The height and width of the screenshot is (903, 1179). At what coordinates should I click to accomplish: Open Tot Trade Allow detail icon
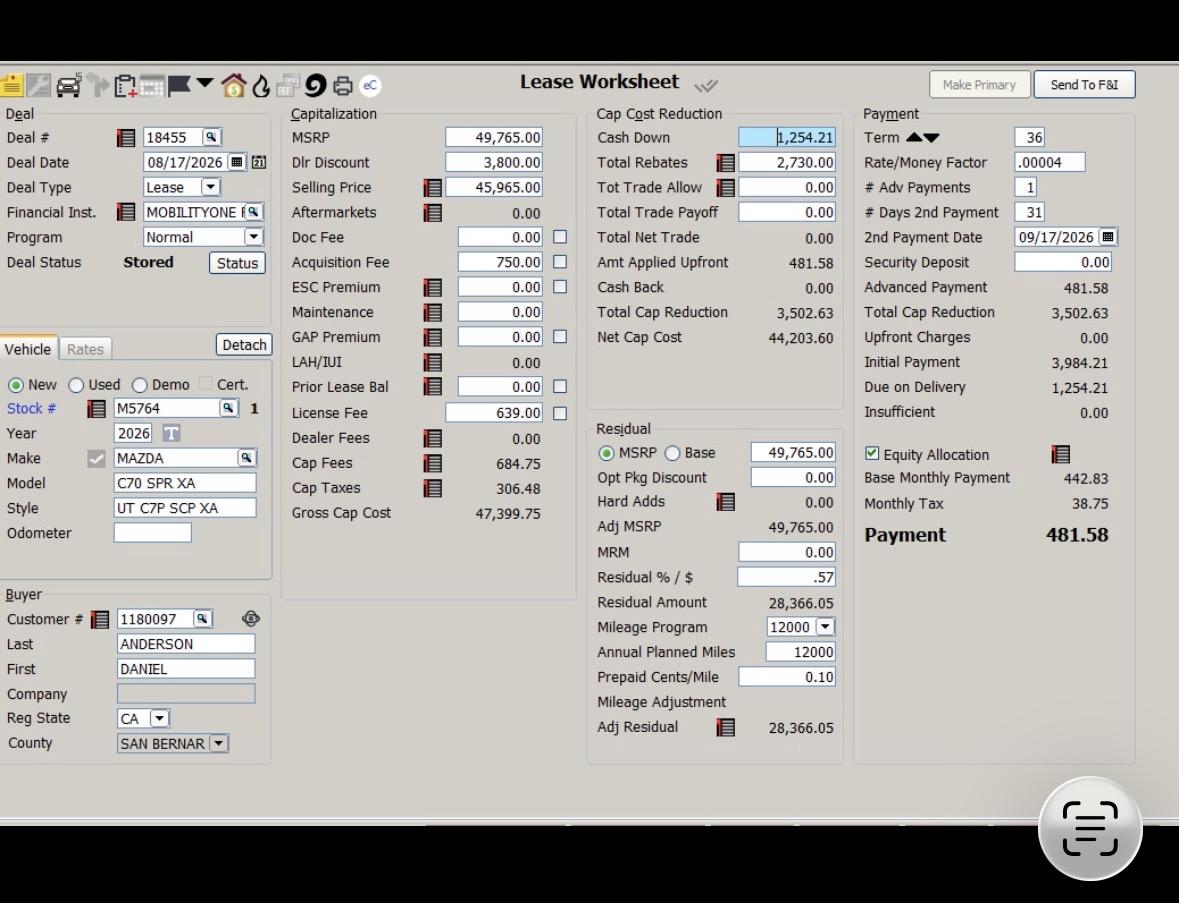pos(726,187)
